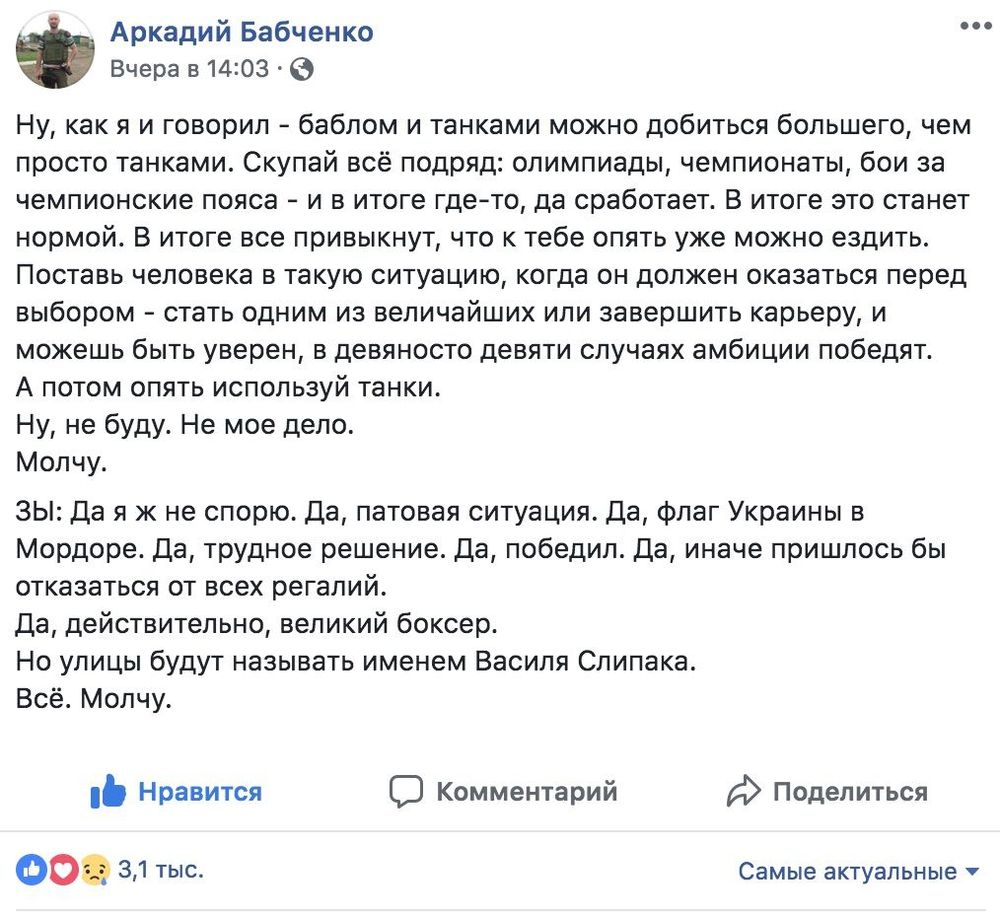The height and width of the screenshot is (917, 1000).
Task: Click the red heart reaction emoji
Action: click(63, 870)
